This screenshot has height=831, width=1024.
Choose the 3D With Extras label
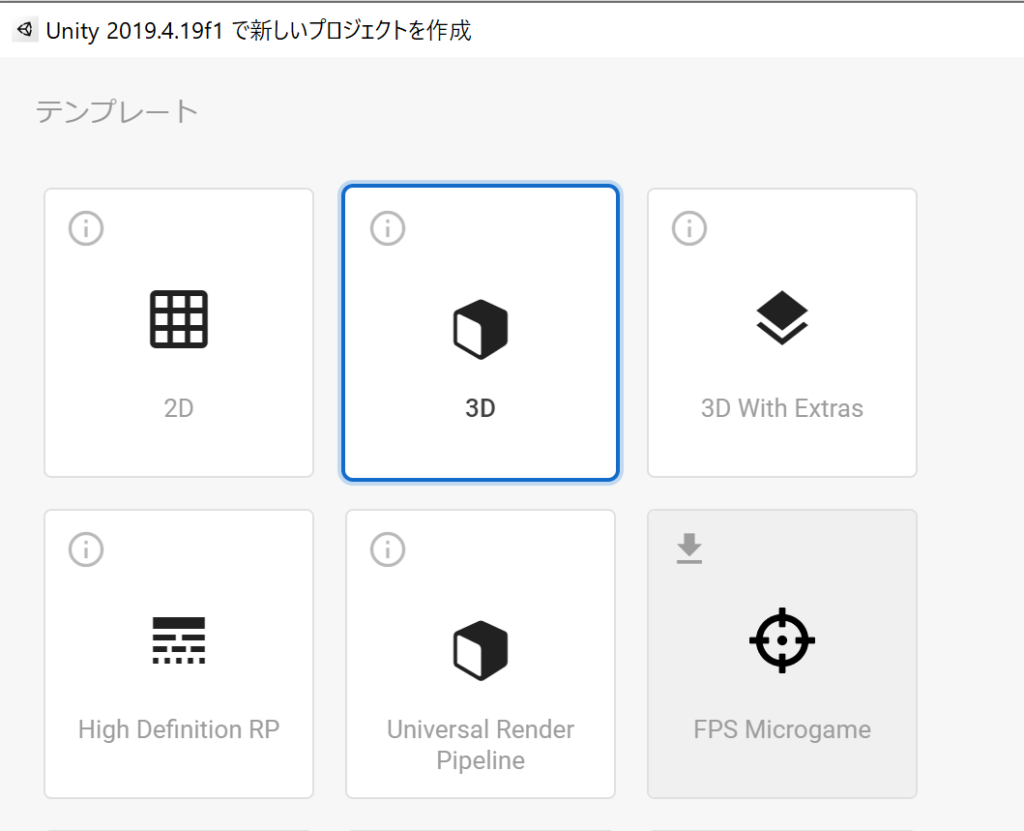(x=782, y=409)
